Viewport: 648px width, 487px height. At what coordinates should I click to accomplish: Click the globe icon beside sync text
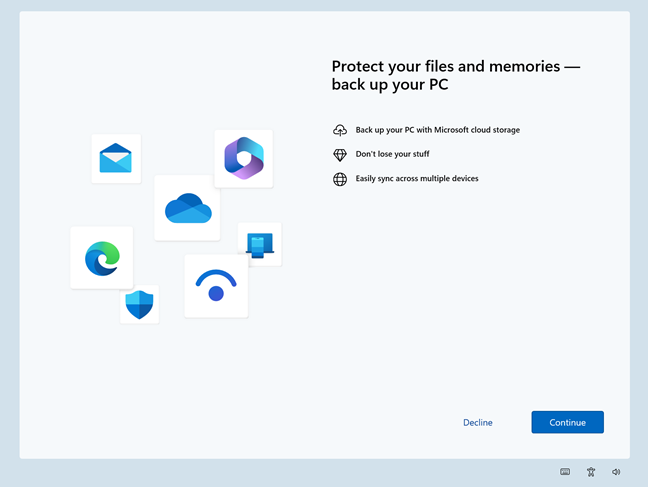click(x=340, y=179)
